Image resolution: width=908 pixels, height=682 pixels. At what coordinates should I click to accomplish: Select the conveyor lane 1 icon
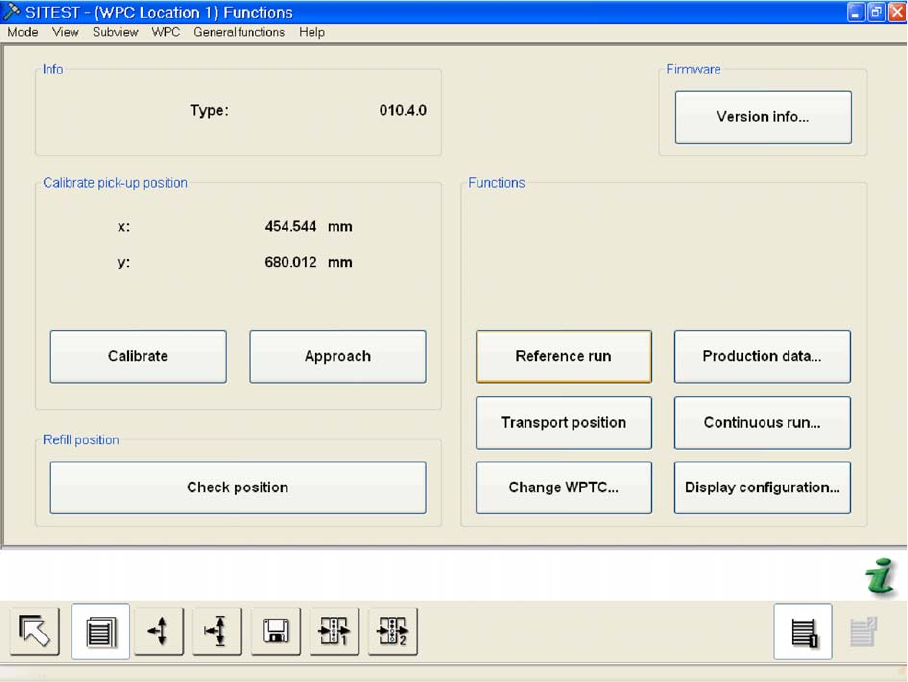(334, 632)
